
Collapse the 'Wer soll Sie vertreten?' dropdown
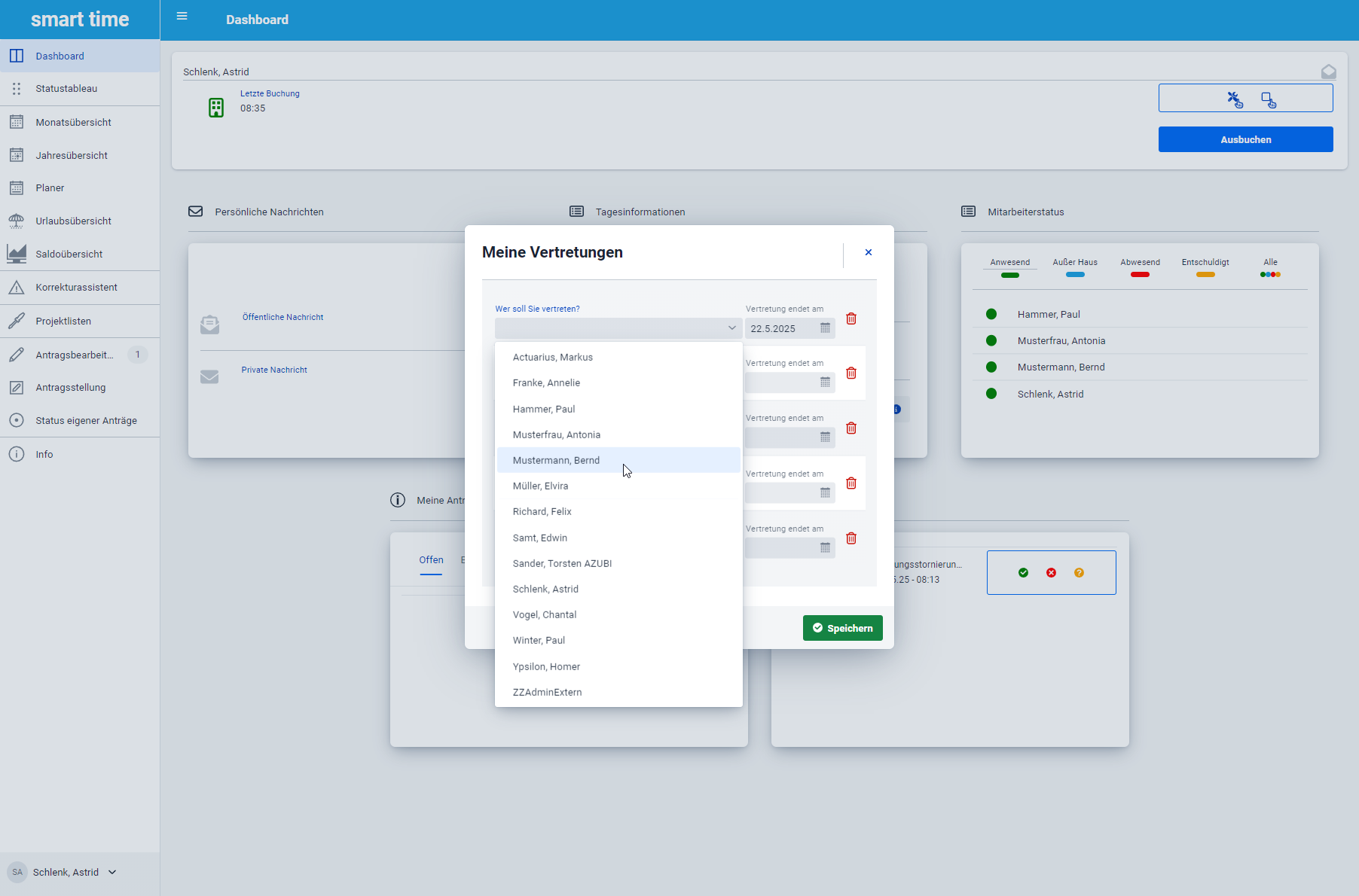pos(731,328)
